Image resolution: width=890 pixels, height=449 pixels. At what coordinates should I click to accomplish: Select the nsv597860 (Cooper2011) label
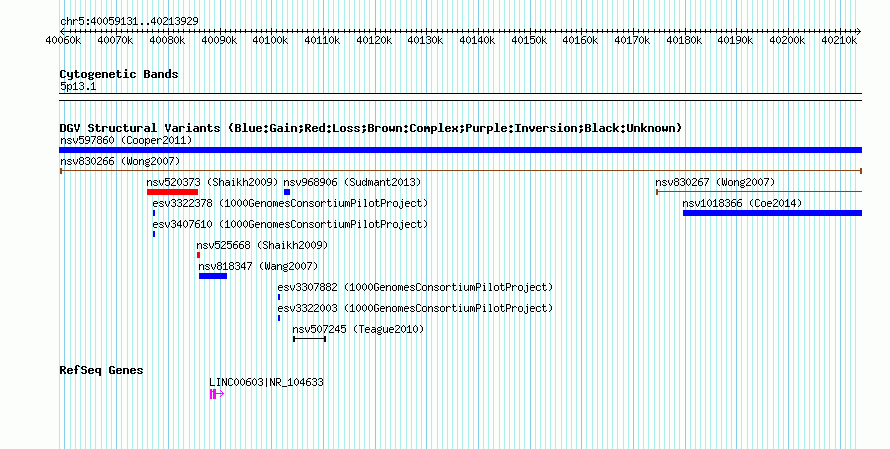[126, 140]
